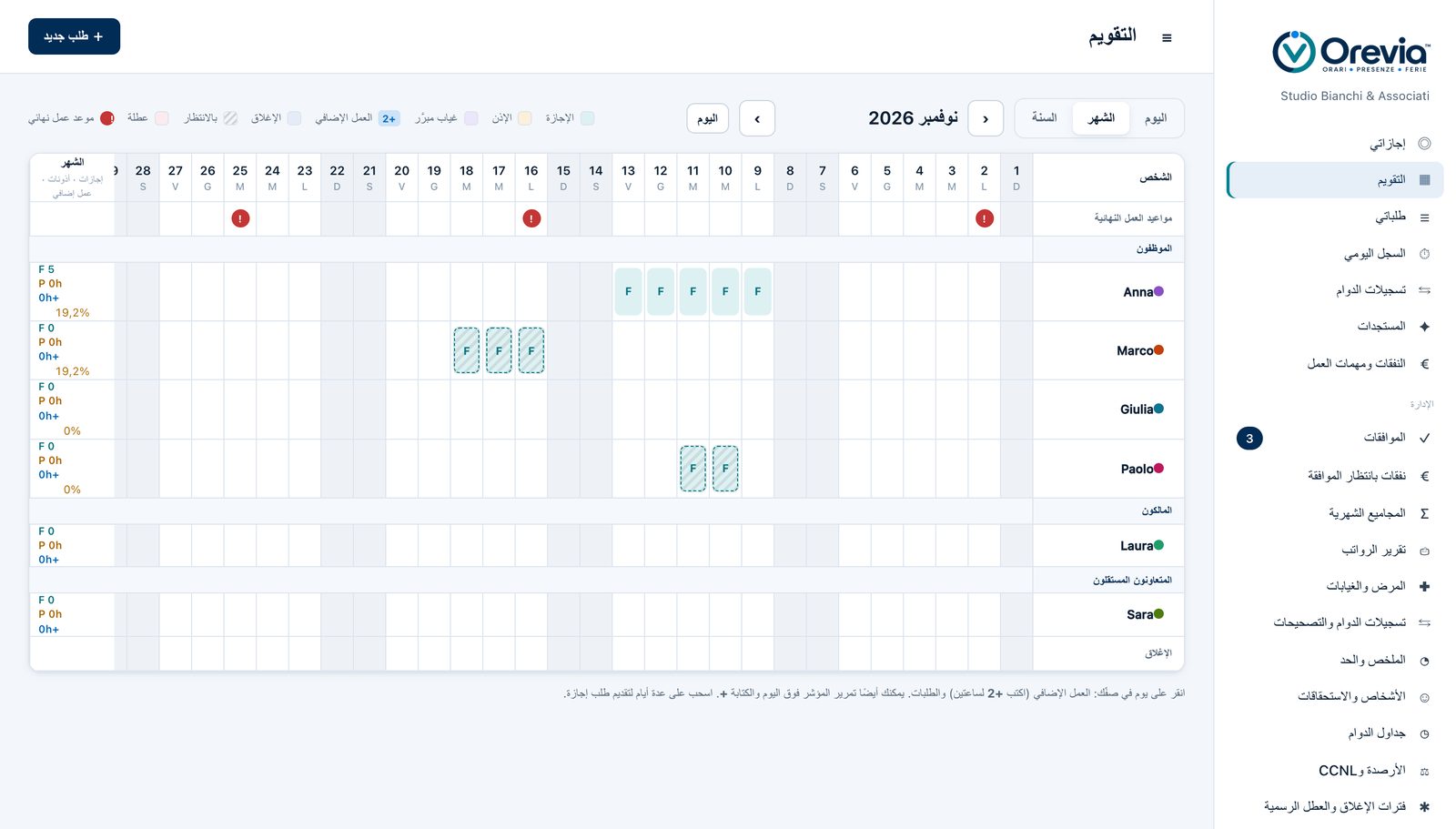The width and height of the screenshot is (1456, 829).
Task: Click the arrow button right of نوفمبر 2026
Action: [986, 118]
